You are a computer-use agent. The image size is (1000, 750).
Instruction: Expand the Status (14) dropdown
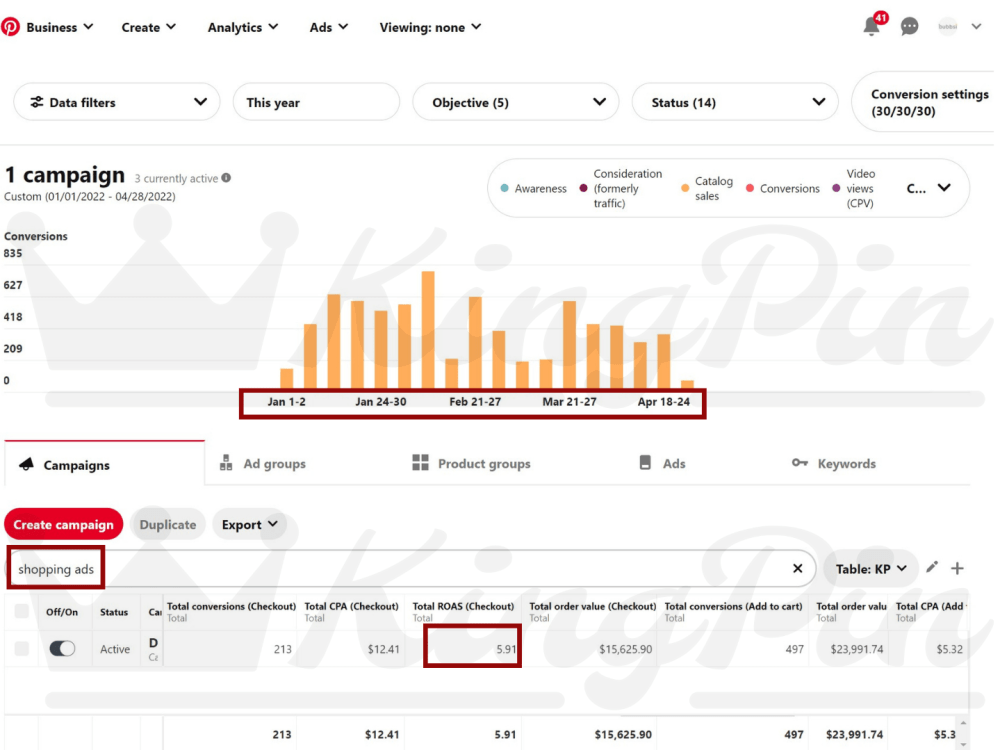(735, 102)
